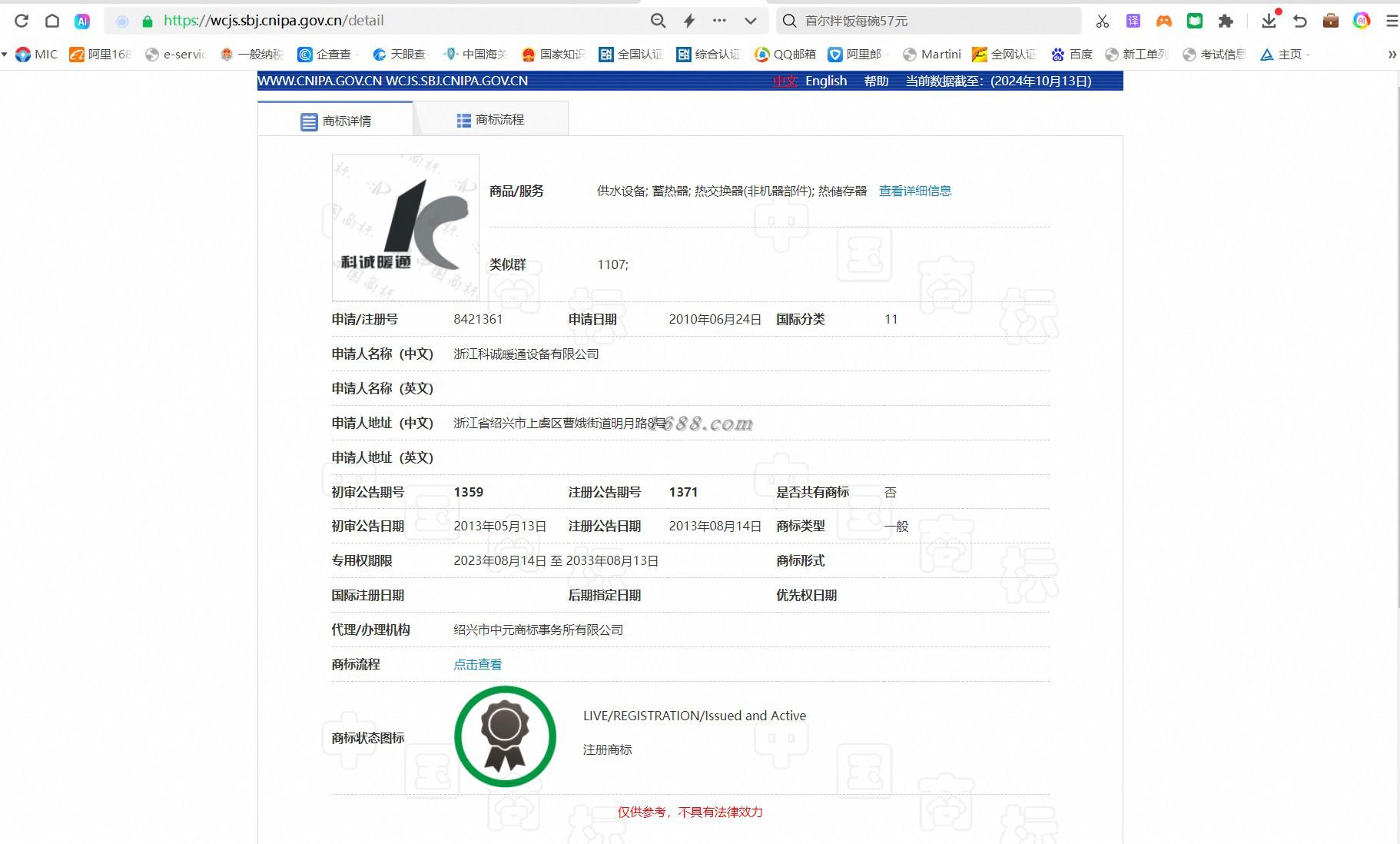Switch to the 商标流程 tab

coord(490,119)
